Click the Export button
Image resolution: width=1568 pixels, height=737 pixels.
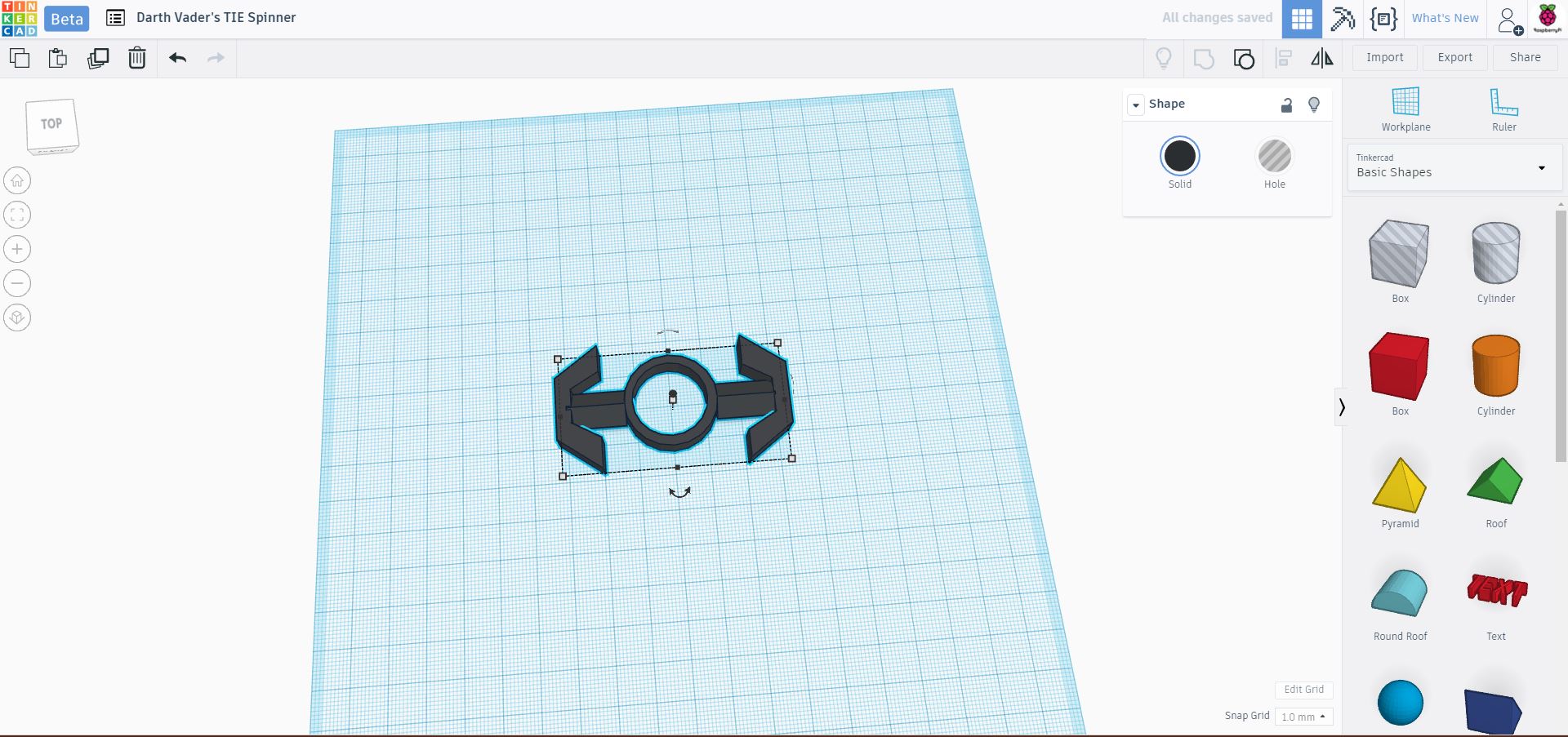click(1454, 57)
